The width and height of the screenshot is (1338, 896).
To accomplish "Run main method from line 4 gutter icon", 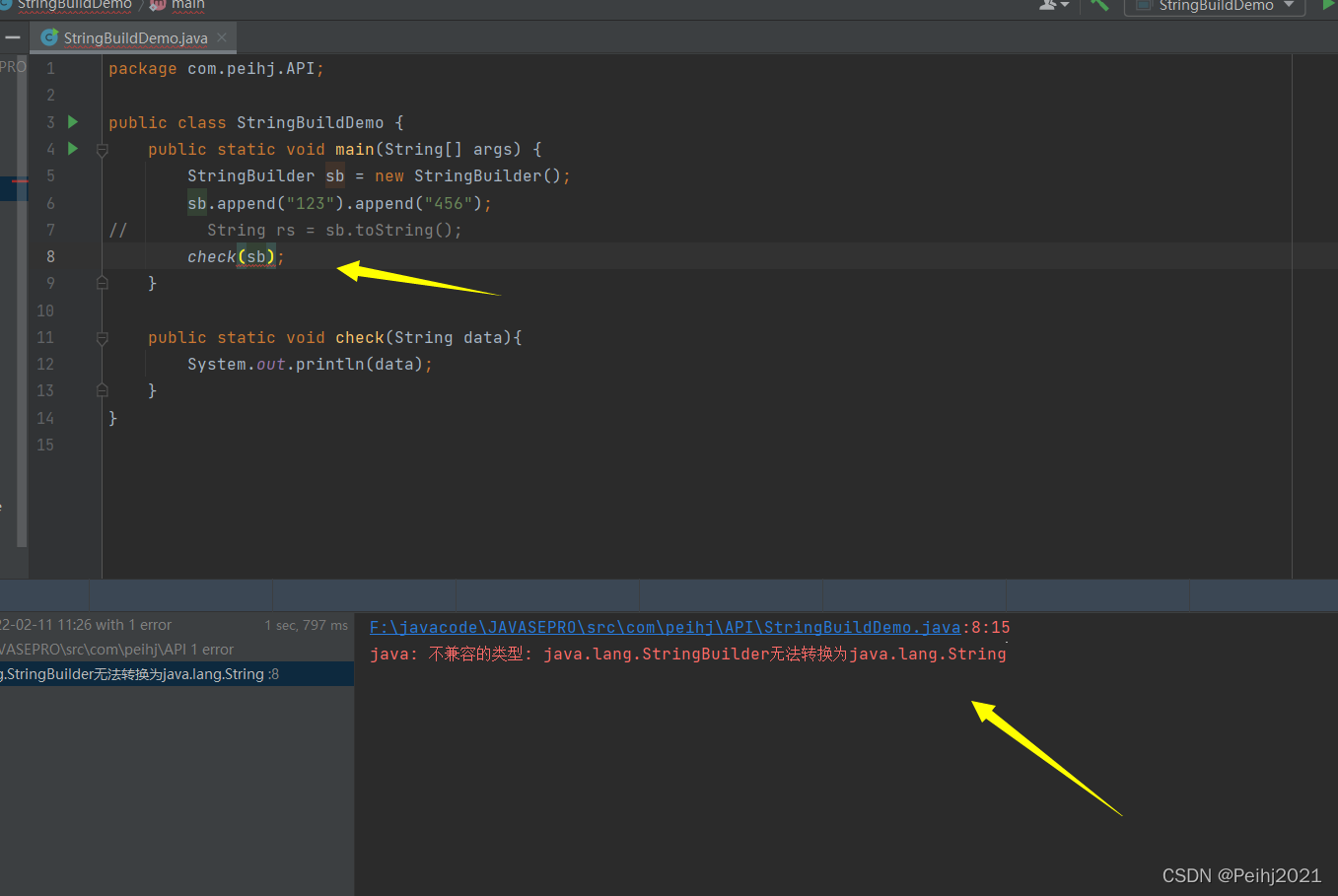I will coord(73,149).
